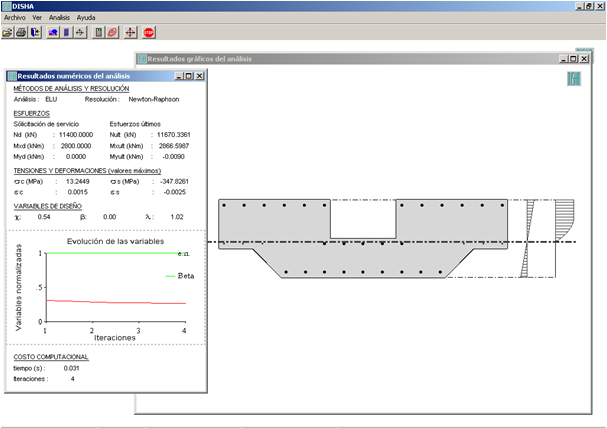The height and width of the screenshot is (428, 607).
Task: Open the Ver menu
Action: [37, 17]
